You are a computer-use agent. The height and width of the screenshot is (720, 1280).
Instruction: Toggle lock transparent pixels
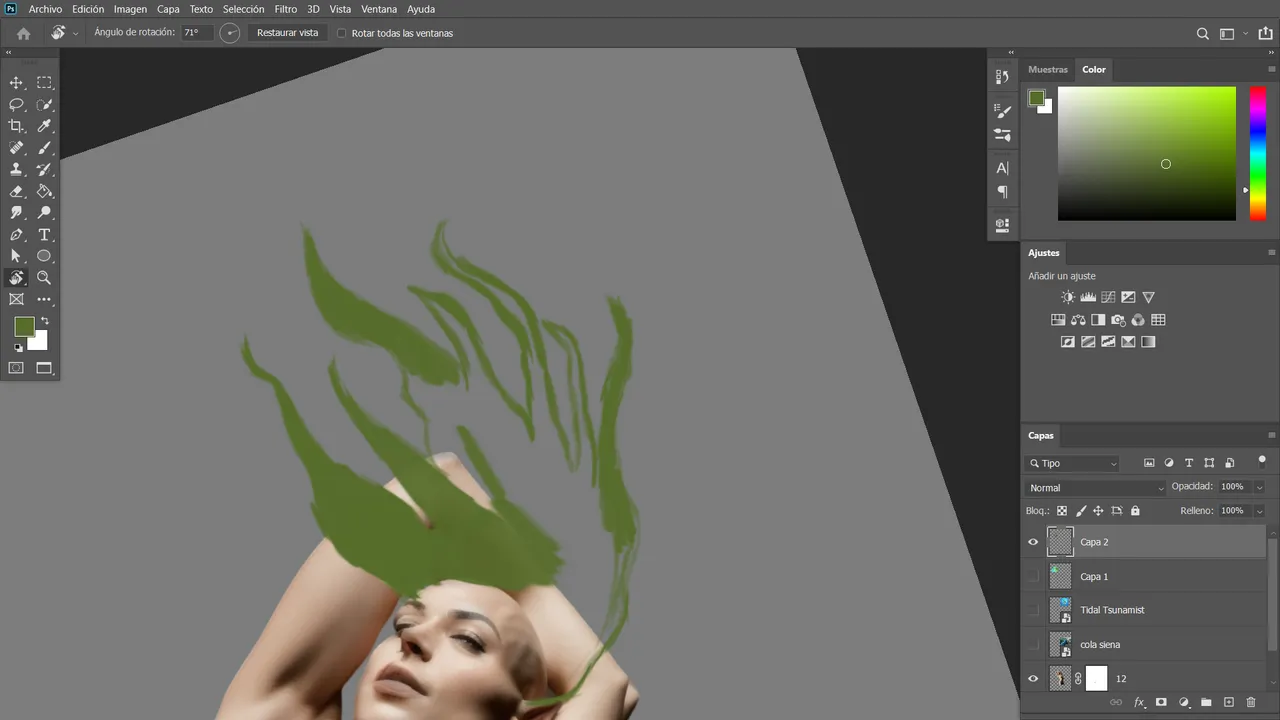click(1062, 511)
